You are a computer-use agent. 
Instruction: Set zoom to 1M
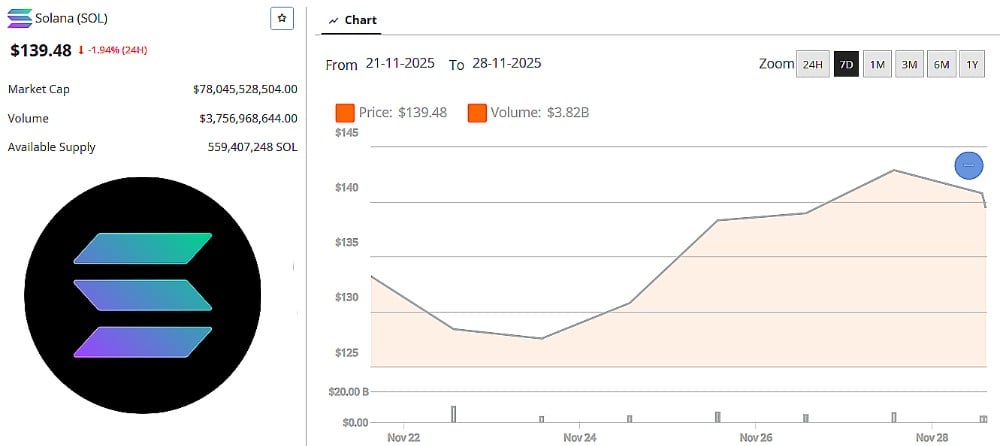pos(877,65)
